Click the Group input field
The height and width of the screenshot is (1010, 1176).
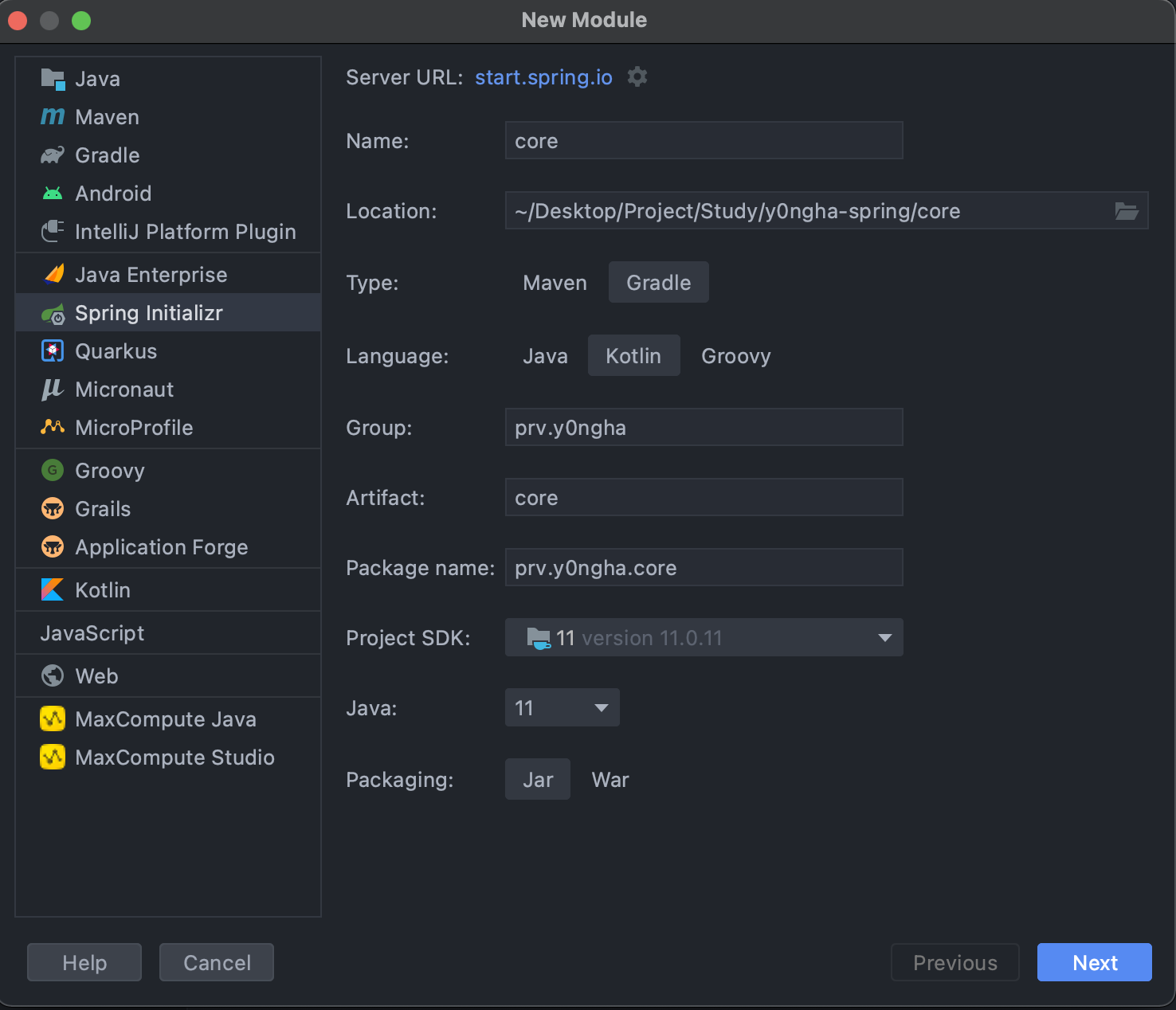coord(704,428)
